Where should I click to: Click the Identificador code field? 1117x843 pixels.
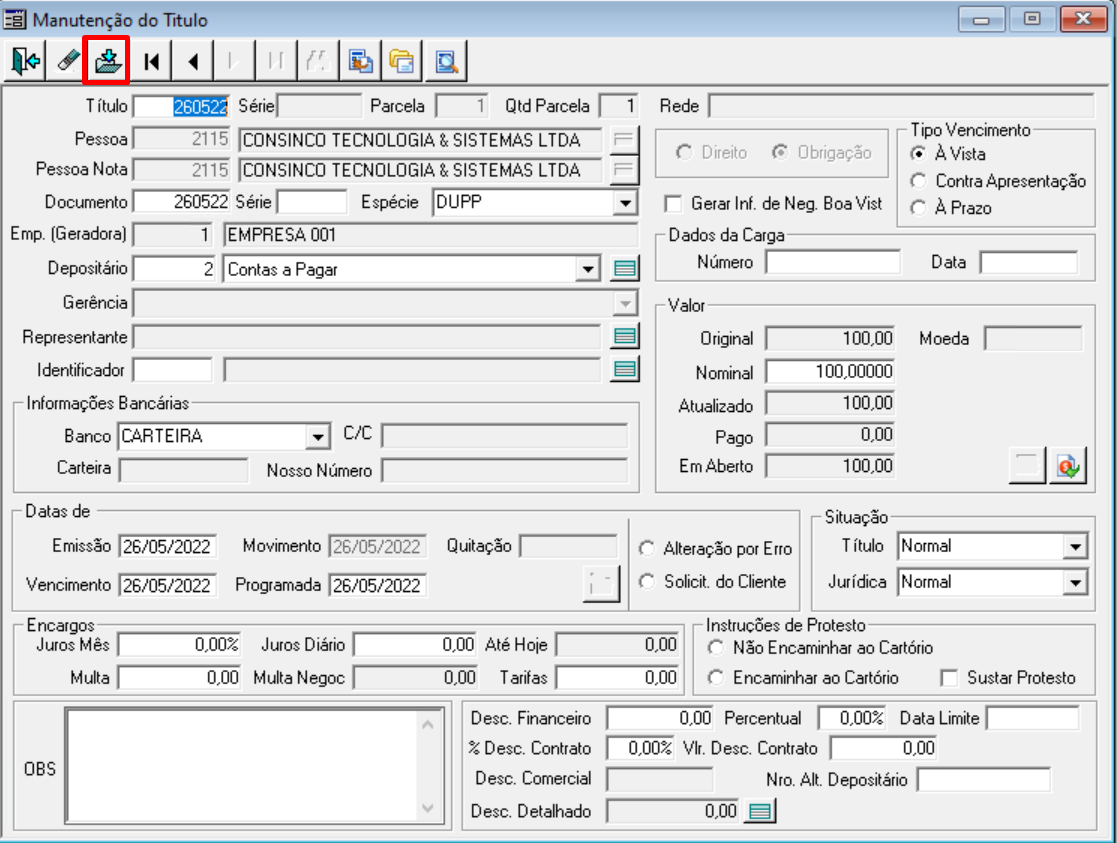[172, 370]
